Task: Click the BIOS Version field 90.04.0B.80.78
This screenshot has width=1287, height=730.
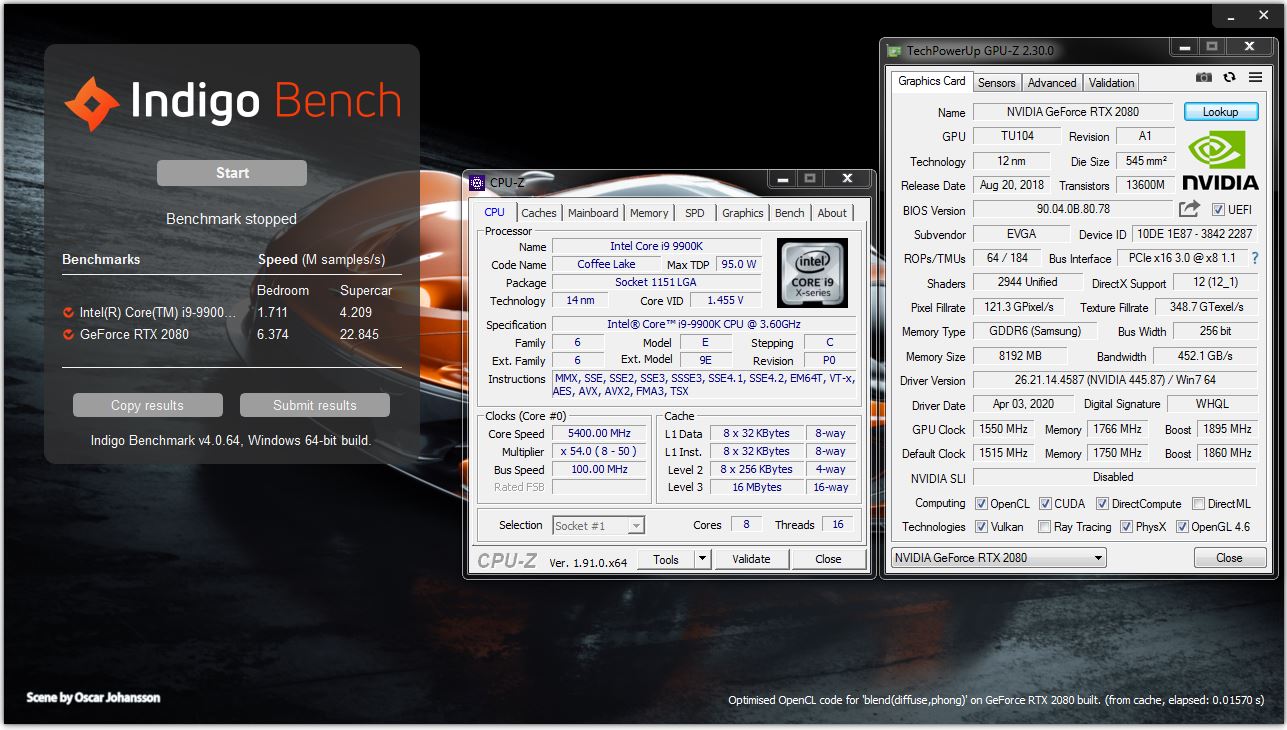Action: (x=1073, y=210)
